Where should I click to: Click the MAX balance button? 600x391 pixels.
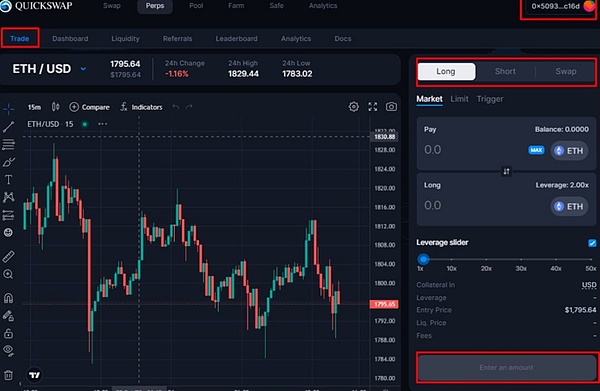point(536,150)
